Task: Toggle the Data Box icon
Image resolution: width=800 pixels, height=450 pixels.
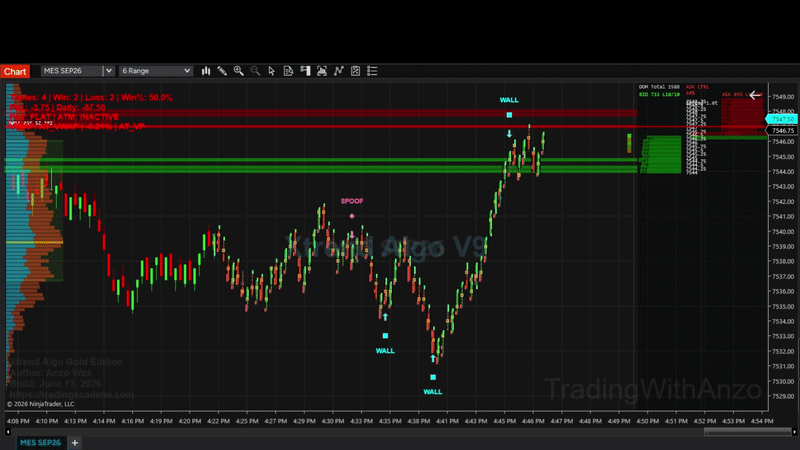Action: (288, 71)
